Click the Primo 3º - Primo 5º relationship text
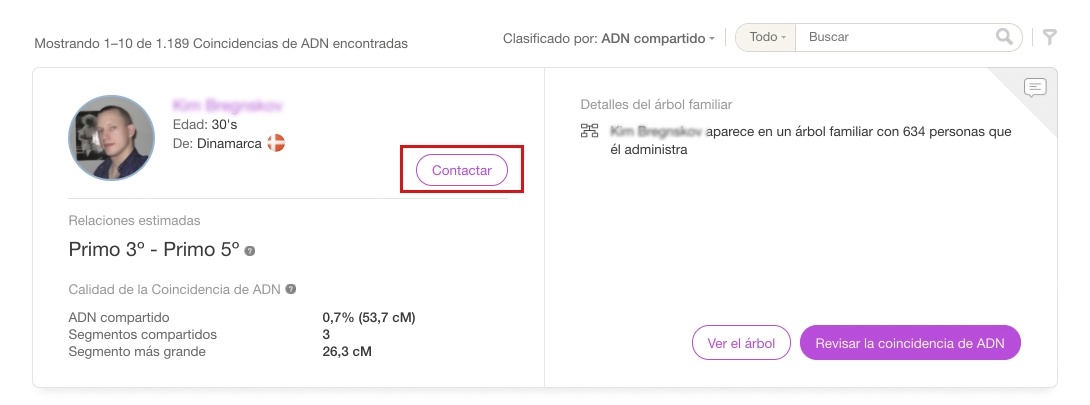This screenshot has height=405, width=1090. pos(154,249)
